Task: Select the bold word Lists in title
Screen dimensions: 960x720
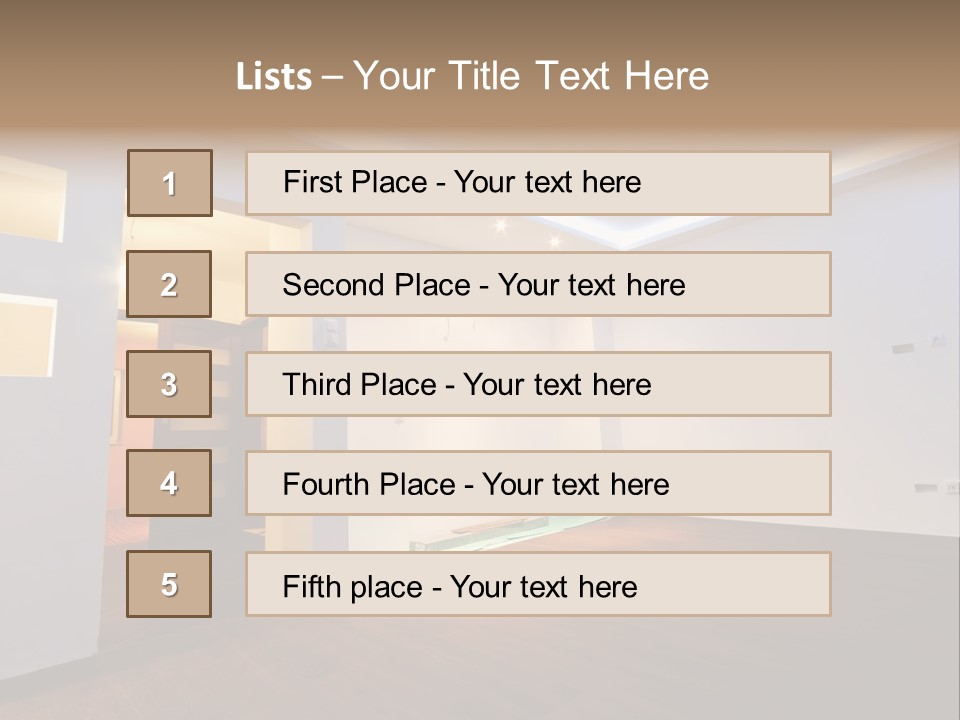Action: [274, 77]
